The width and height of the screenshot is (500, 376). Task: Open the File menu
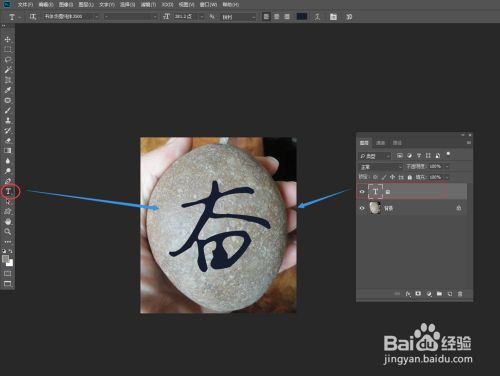[x=25, y=5]
